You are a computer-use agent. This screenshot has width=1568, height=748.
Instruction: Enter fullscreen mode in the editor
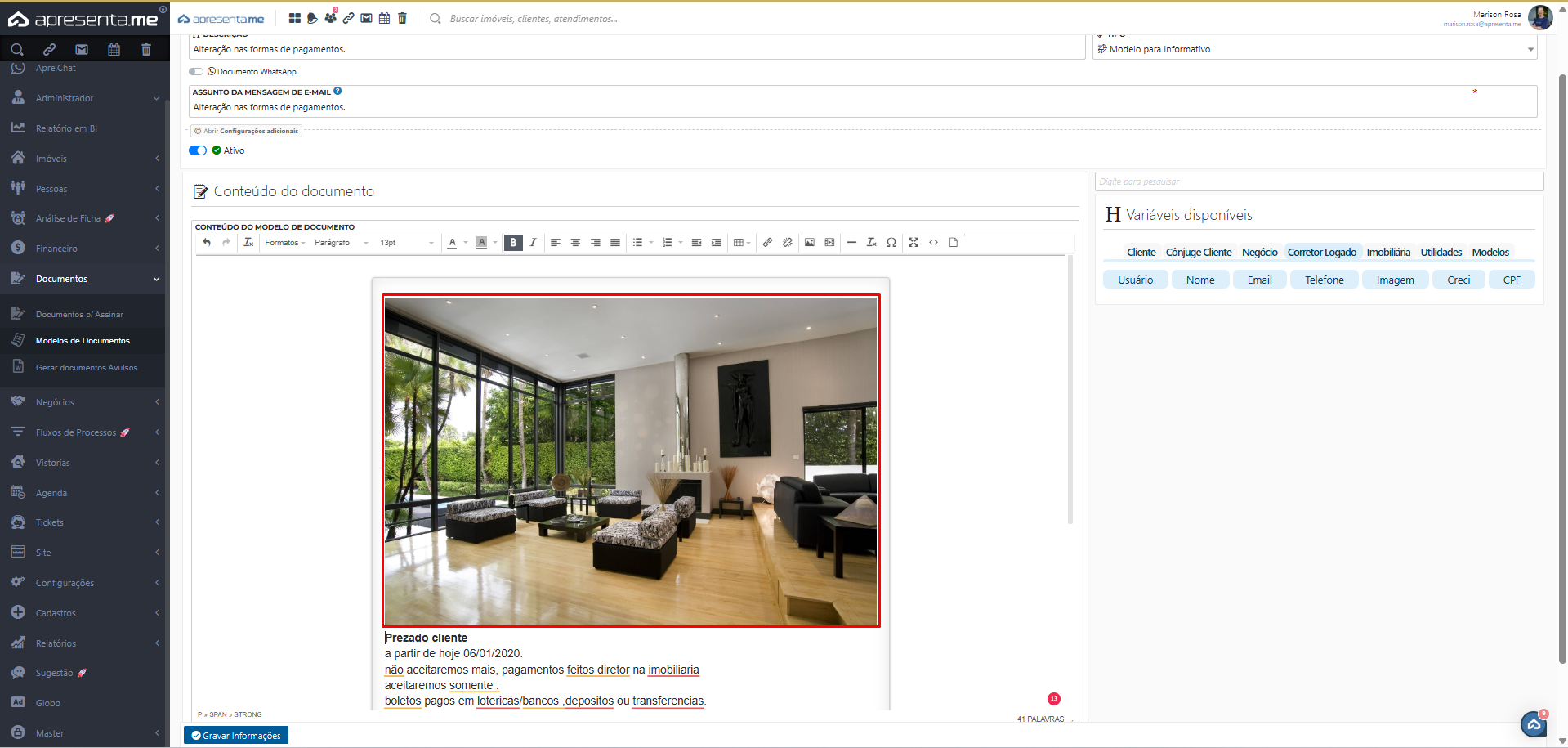point(914,242)
